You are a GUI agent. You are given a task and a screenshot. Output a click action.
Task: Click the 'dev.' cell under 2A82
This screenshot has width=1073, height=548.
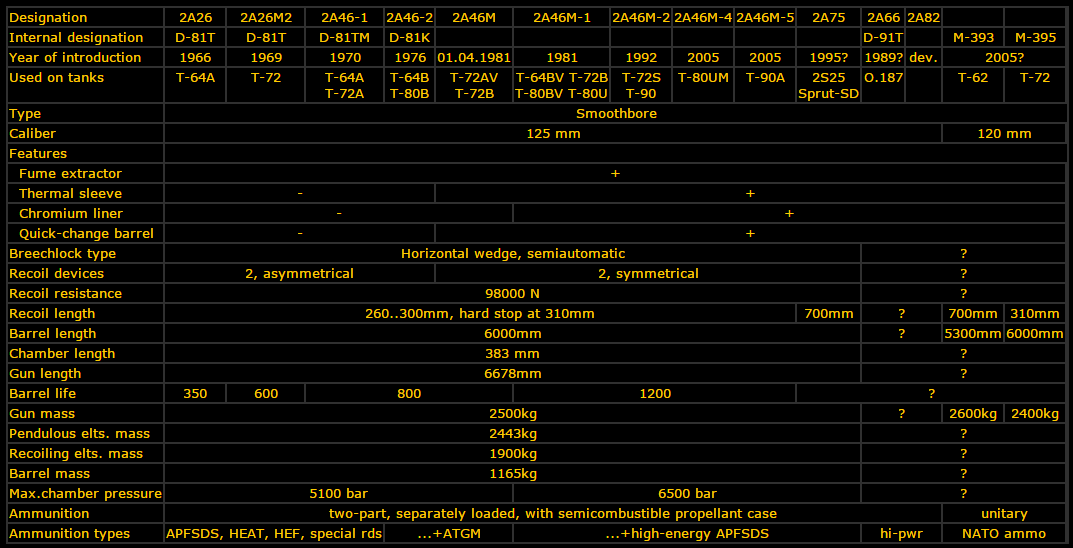pyautogui.click(x=923, y=57)
